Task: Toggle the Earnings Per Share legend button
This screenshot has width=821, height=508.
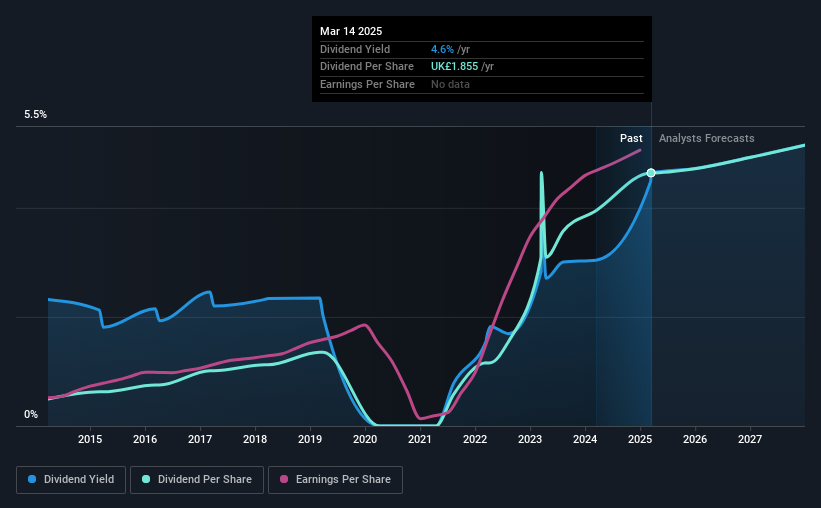Action: click(x=335, y=480)
